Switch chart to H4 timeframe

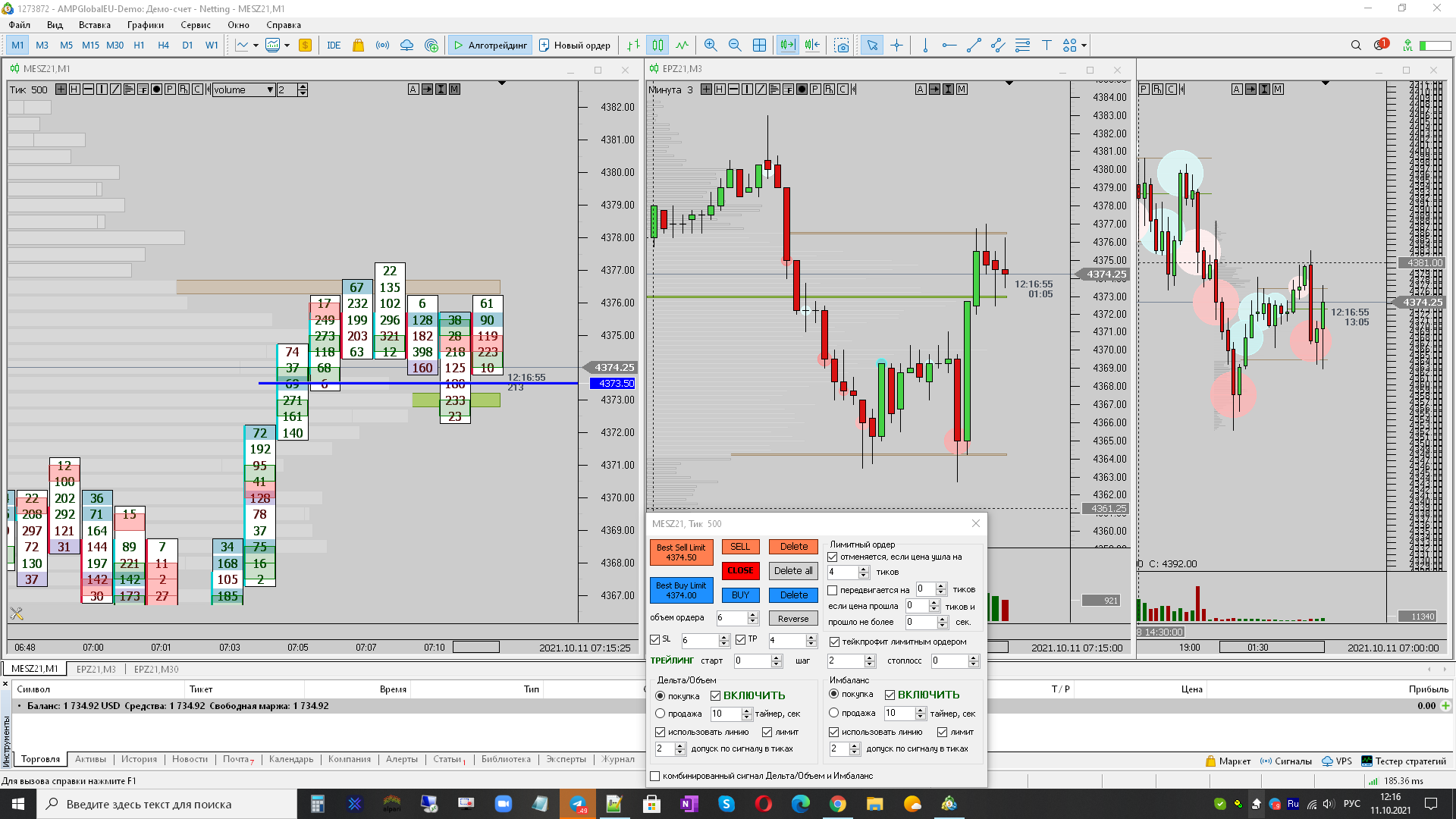[x=163, y=45]
